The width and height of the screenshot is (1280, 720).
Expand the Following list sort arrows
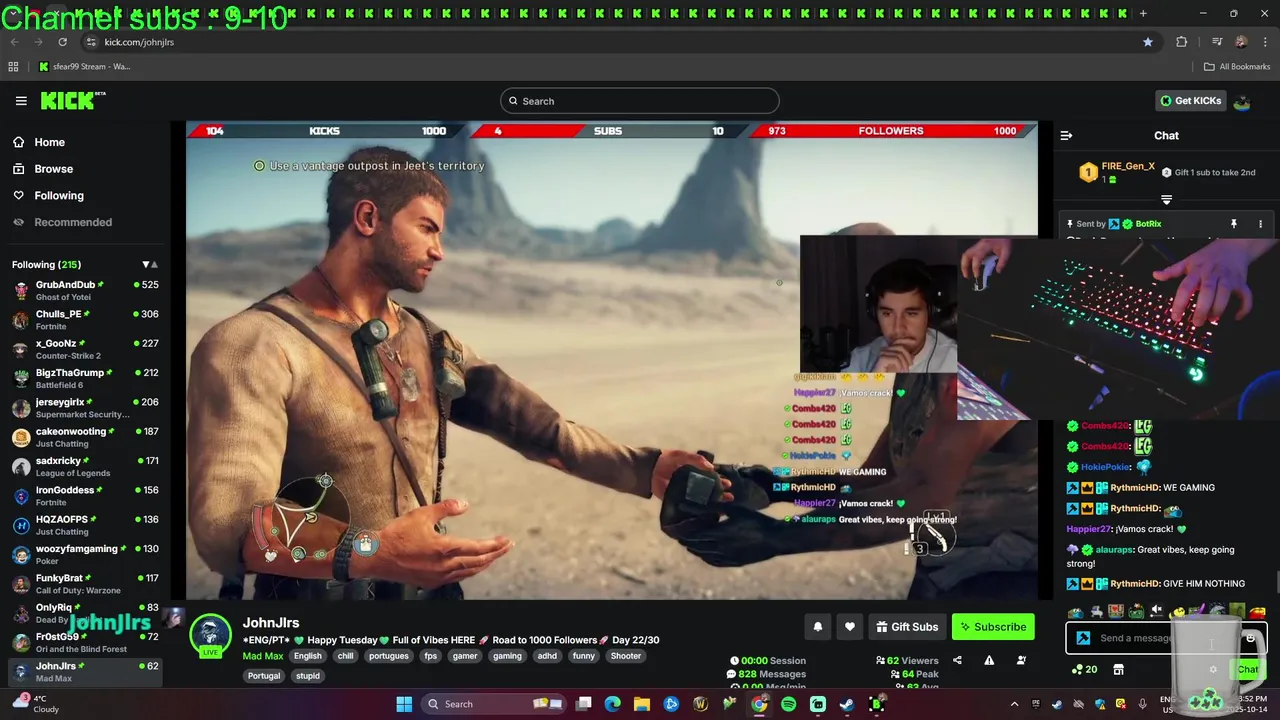pyautogui.click(x=150, y=265)
